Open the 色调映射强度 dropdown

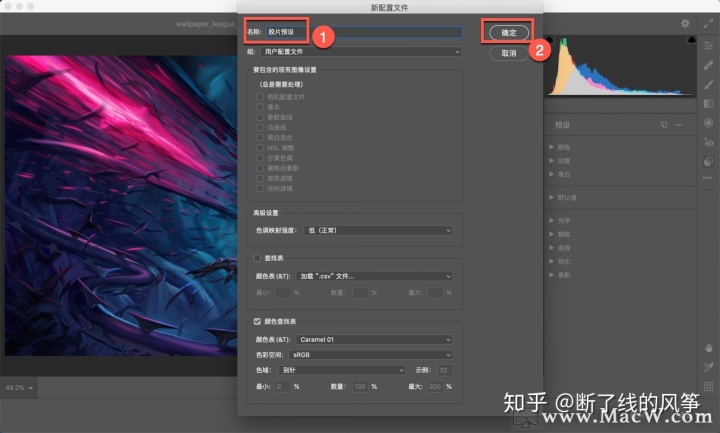coord(378,231)
